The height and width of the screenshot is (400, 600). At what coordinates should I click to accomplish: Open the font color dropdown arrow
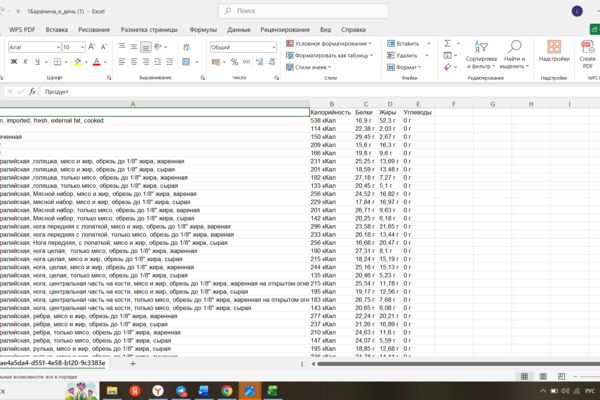pos(105,62)
